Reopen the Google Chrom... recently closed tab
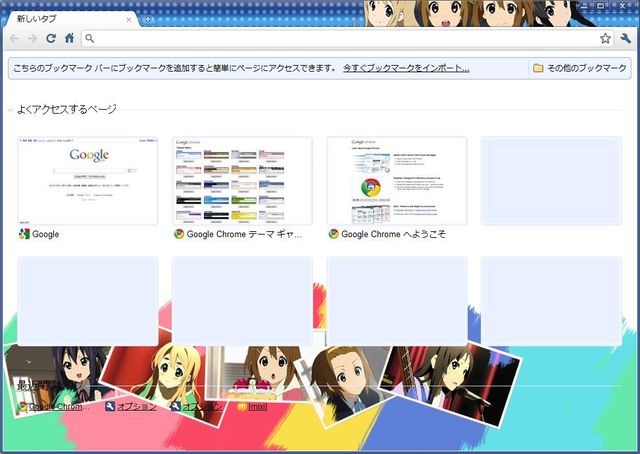This screenshot has width=640, height=454. coord(58,407)
